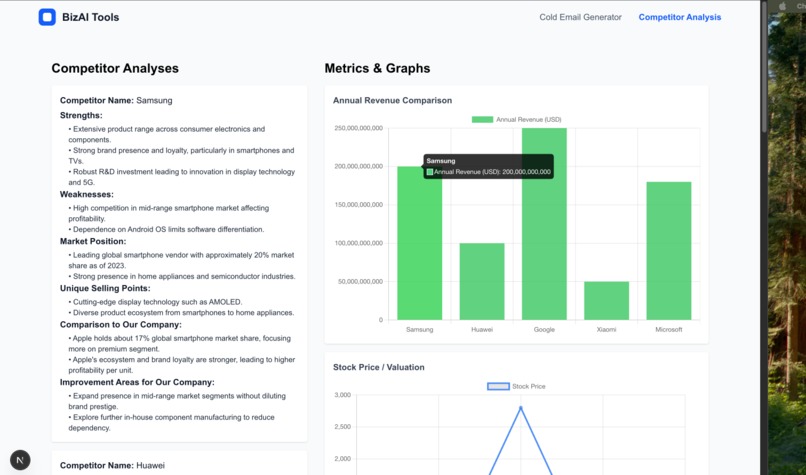Click the Weaknesses: subheading
The width and height of the screenshot is (806, 475).
click(x=86, y=194)
